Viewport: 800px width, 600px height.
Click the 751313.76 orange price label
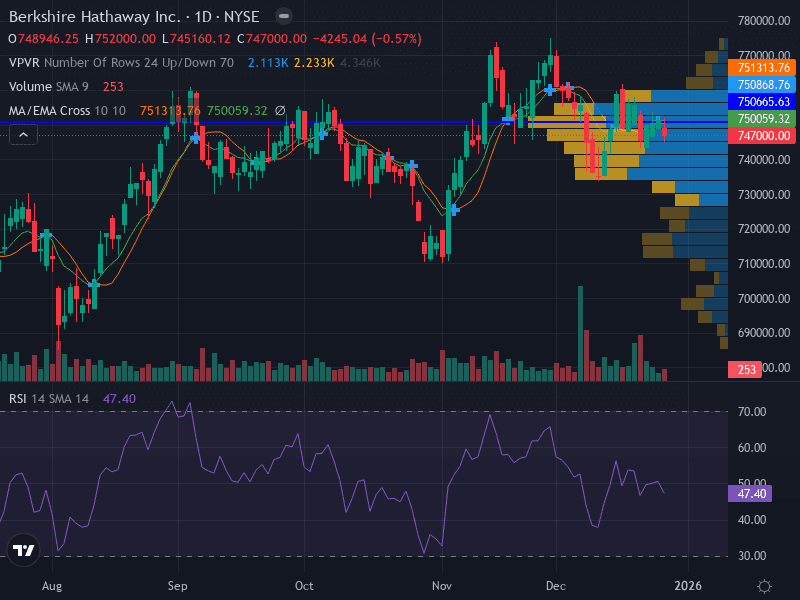(762, 67)
